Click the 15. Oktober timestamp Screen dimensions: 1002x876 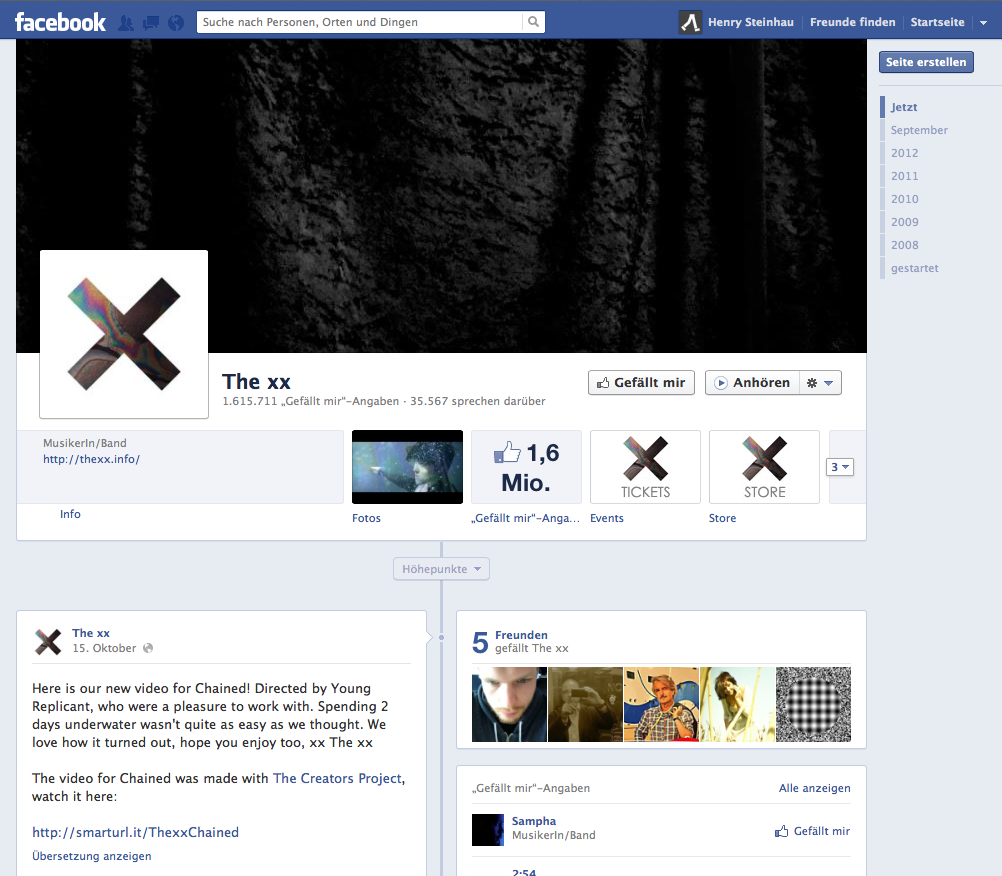tap(104, 648)
